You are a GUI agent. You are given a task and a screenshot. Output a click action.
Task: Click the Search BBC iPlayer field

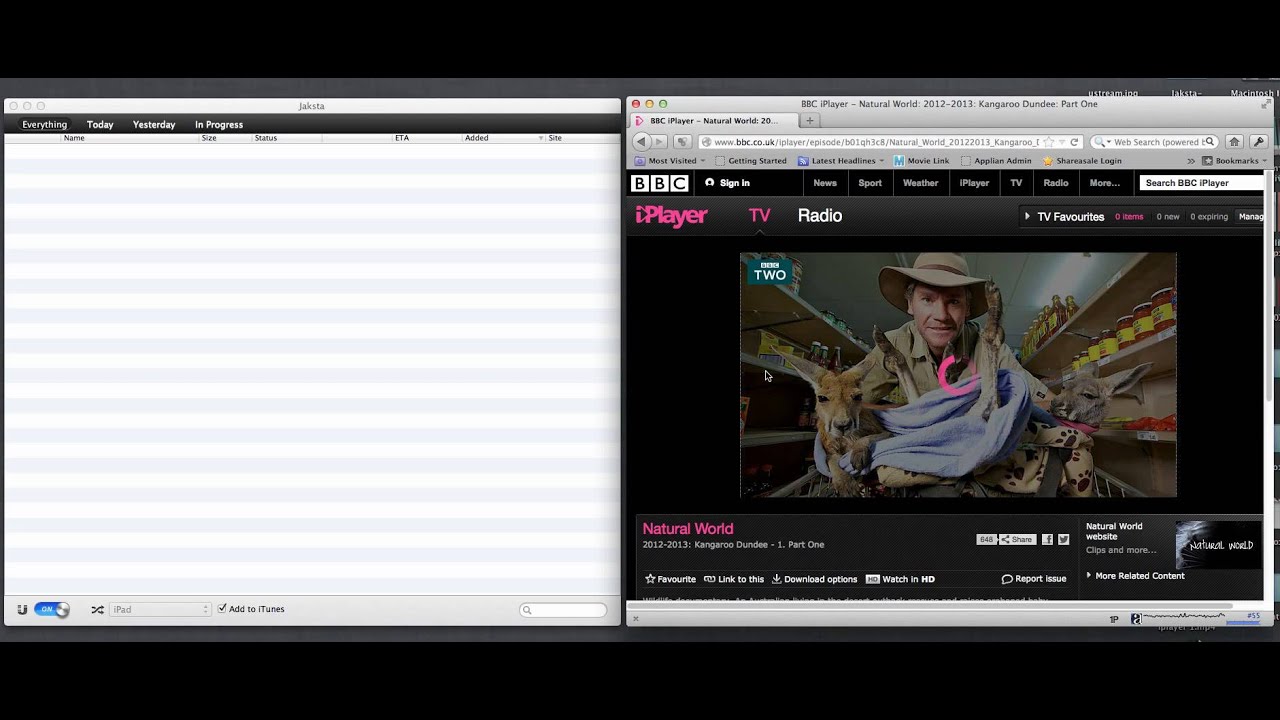(x=1201, y=183)
